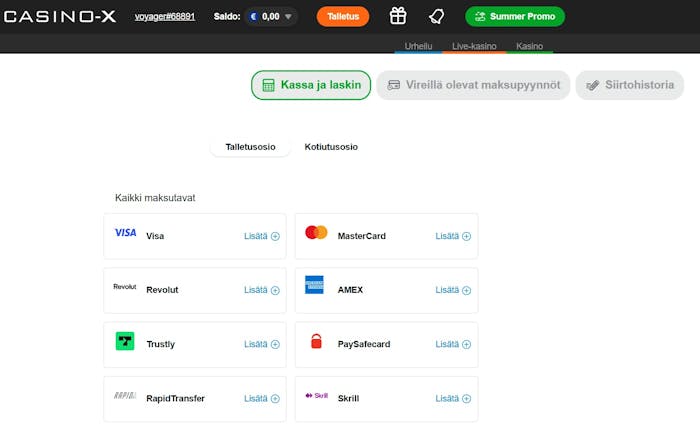The height and width of the screenshot is (427, 700).
Task: Click the Siirtohistoria check-mark icon
Action: [x=592, y=85]
